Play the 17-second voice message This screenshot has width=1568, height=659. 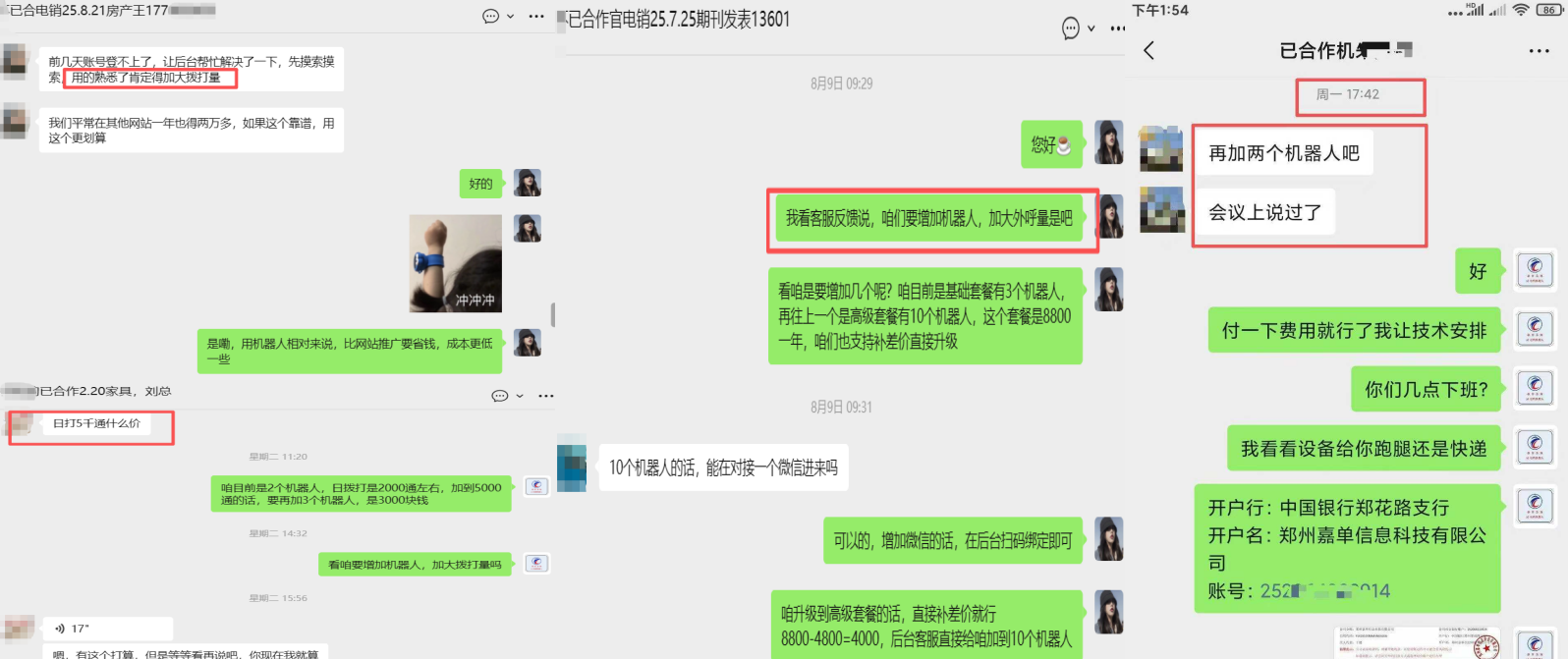[x=110, y=629]
